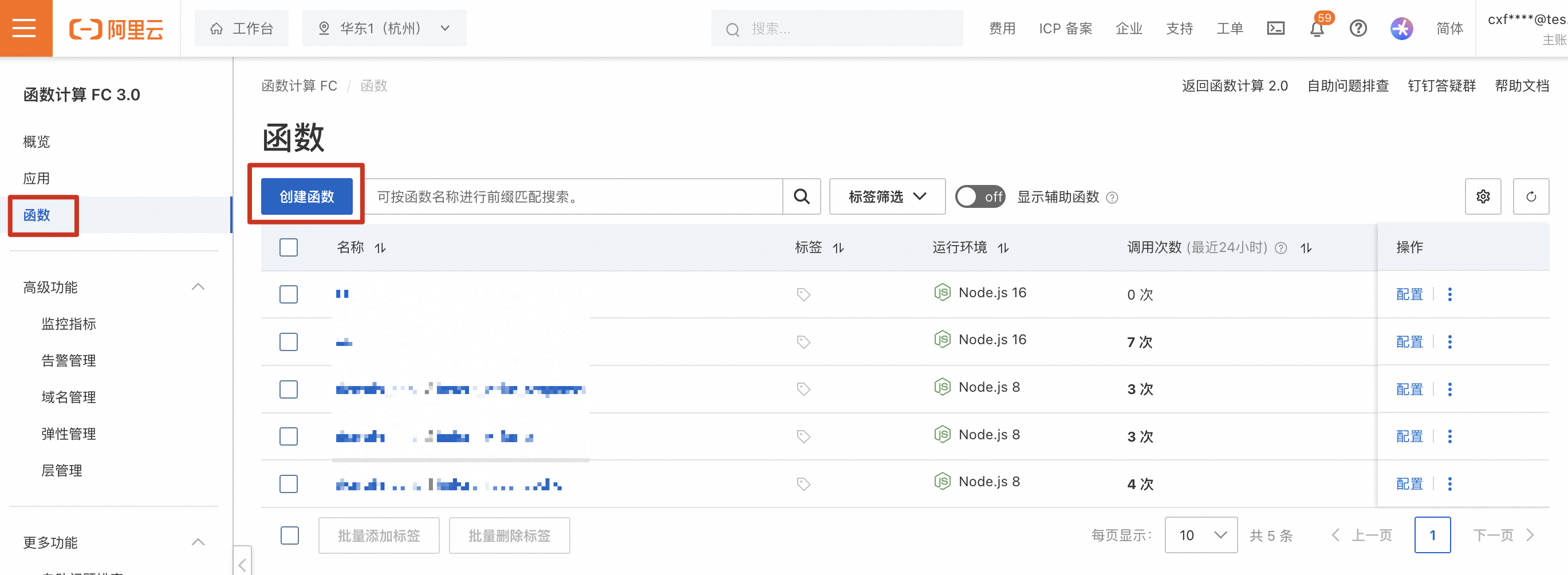Refresh the function list

click(1531, 196)
